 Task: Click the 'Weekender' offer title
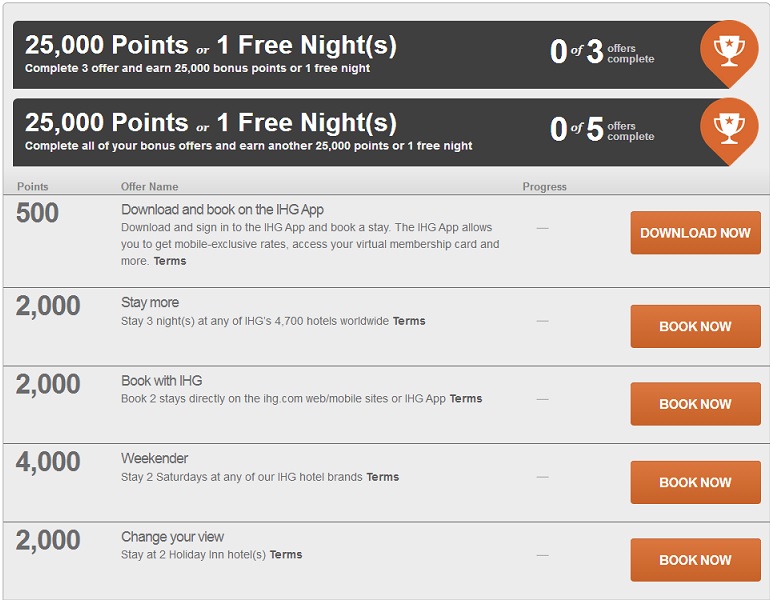tap(155, 459)
